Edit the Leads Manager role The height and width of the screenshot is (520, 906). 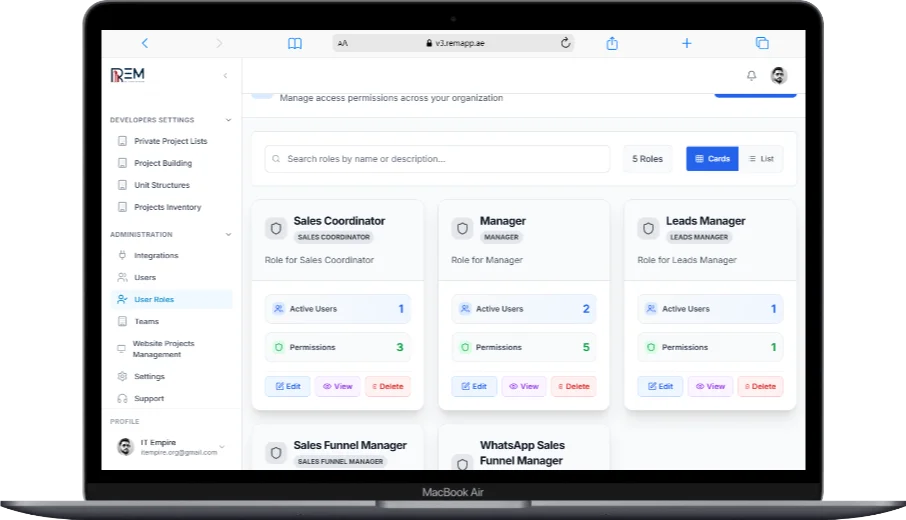[x=660, y=387]
